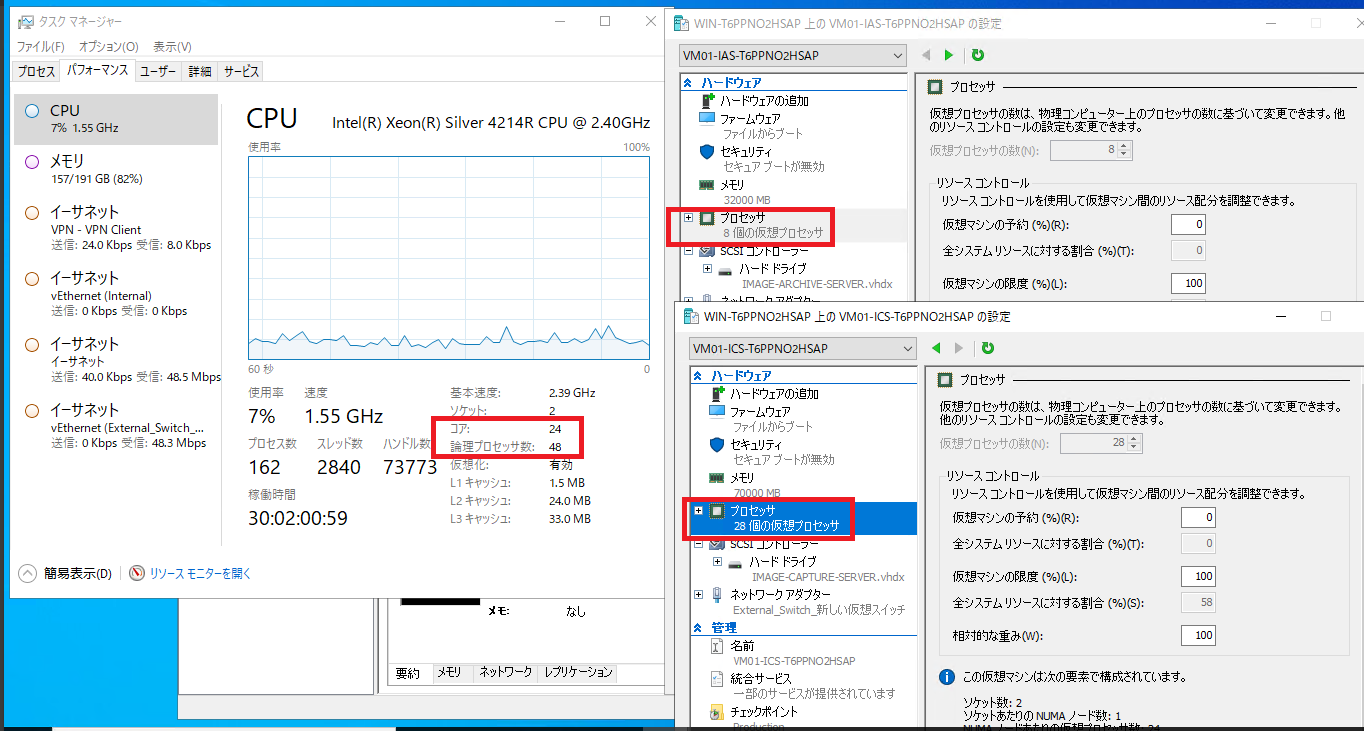Switch to レプリケーション tab in Hyper-V Manager
This screenshot has width=1364, height=731.
point(577,672)
